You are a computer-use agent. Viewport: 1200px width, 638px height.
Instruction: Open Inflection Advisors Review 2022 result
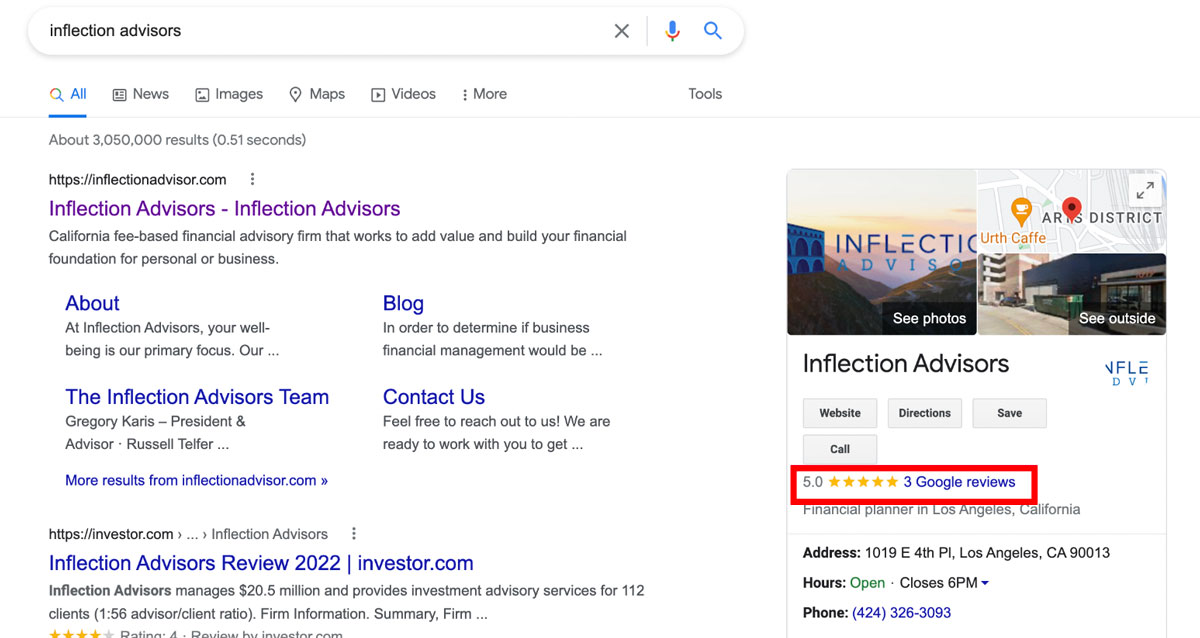click(x=261, y=563)
